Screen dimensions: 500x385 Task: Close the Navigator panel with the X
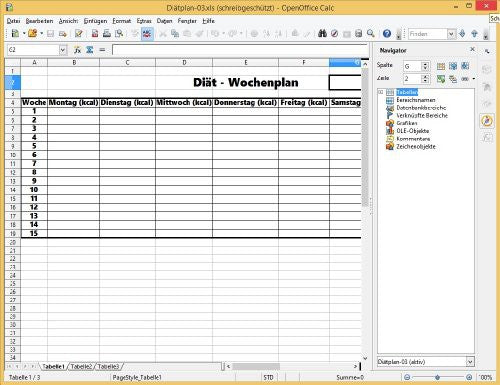472,49
